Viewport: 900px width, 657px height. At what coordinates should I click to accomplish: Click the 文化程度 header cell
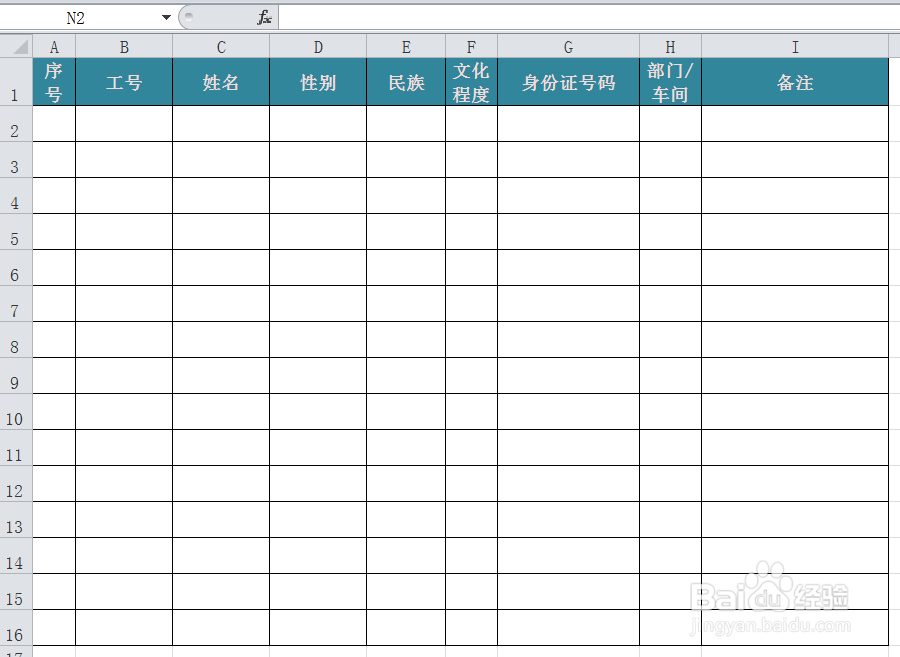pyautogui.click(x=470, y=81)
